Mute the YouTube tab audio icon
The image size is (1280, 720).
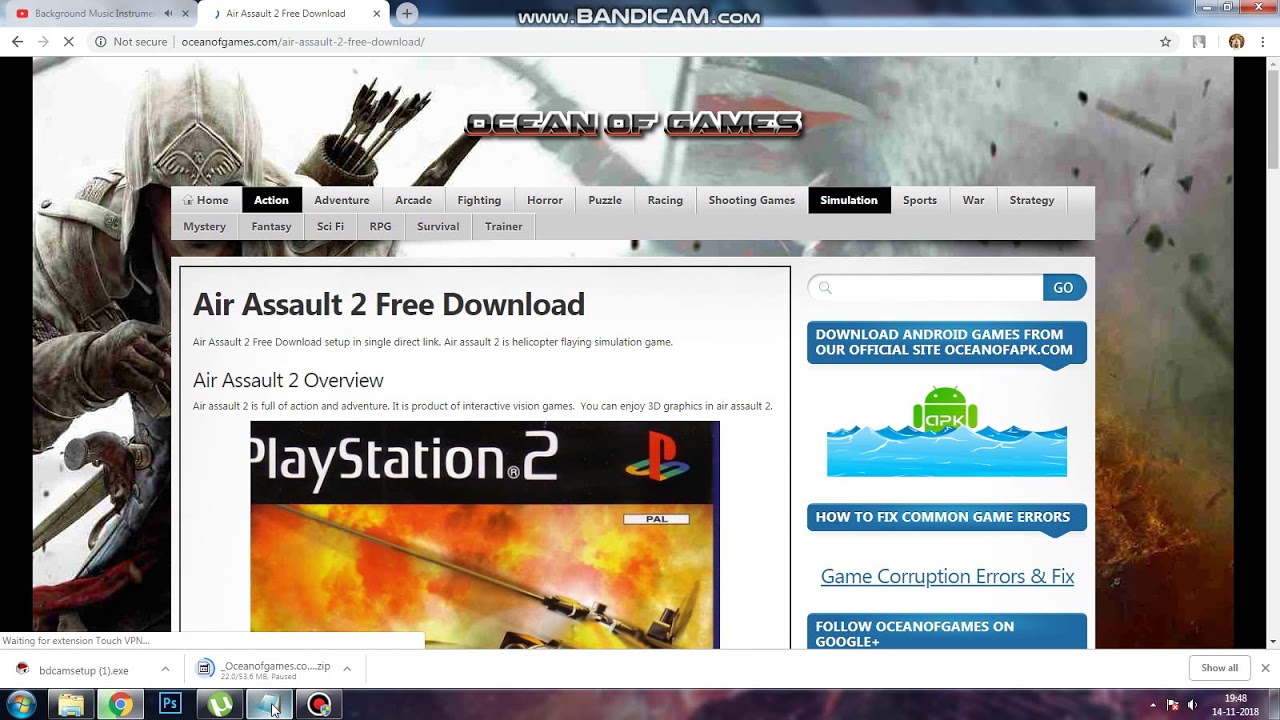click(x=168, y=14)
